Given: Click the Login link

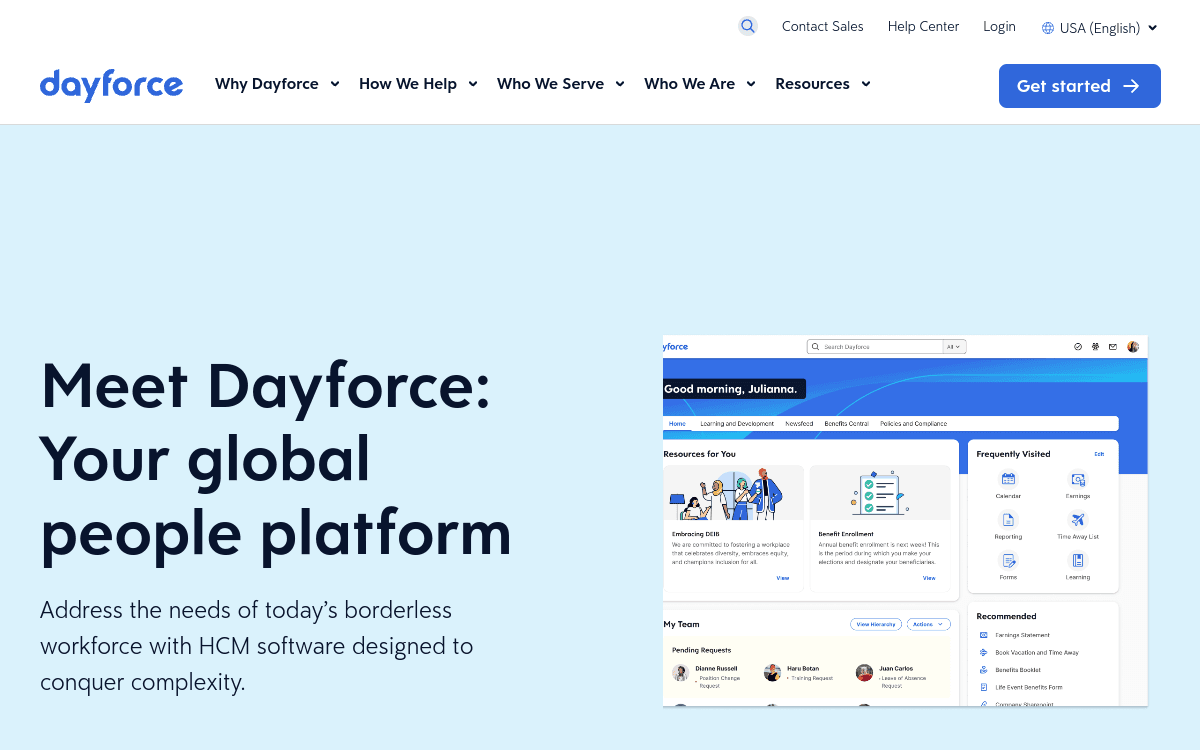Looking at the screenshot, I should 999,27.
